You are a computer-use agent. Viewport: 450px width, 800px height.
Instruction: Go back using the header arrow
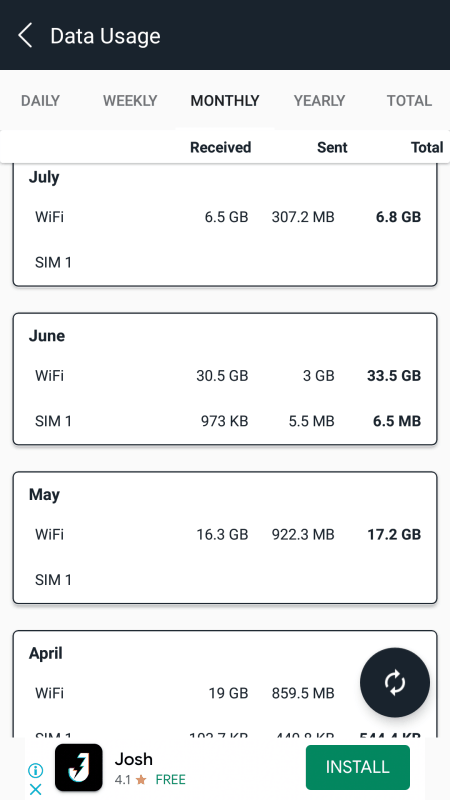pos(25,36)
